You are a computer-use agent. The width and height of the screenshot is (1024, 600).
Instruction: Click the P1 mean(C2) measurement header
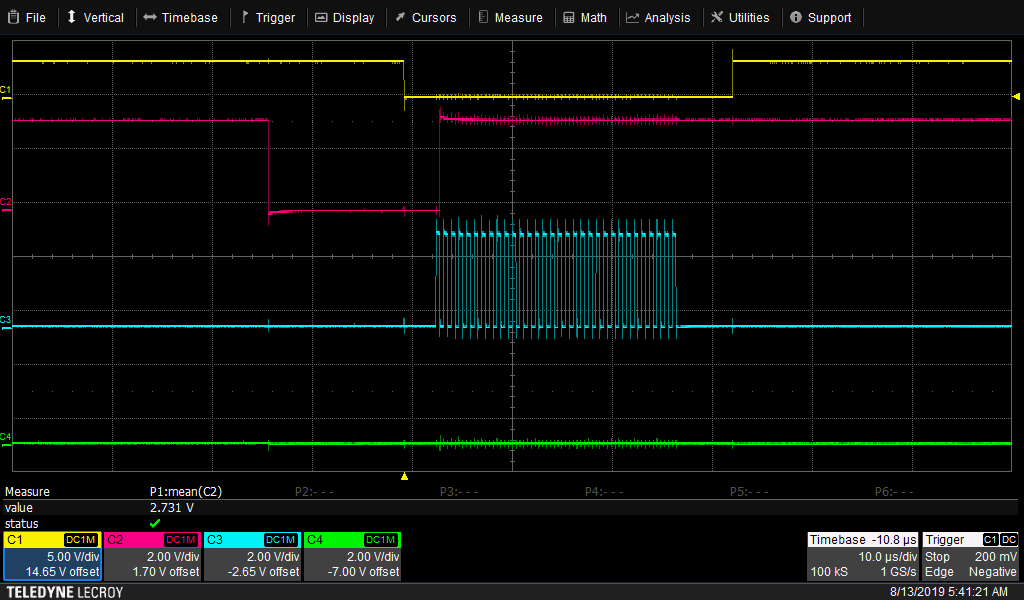187,492
